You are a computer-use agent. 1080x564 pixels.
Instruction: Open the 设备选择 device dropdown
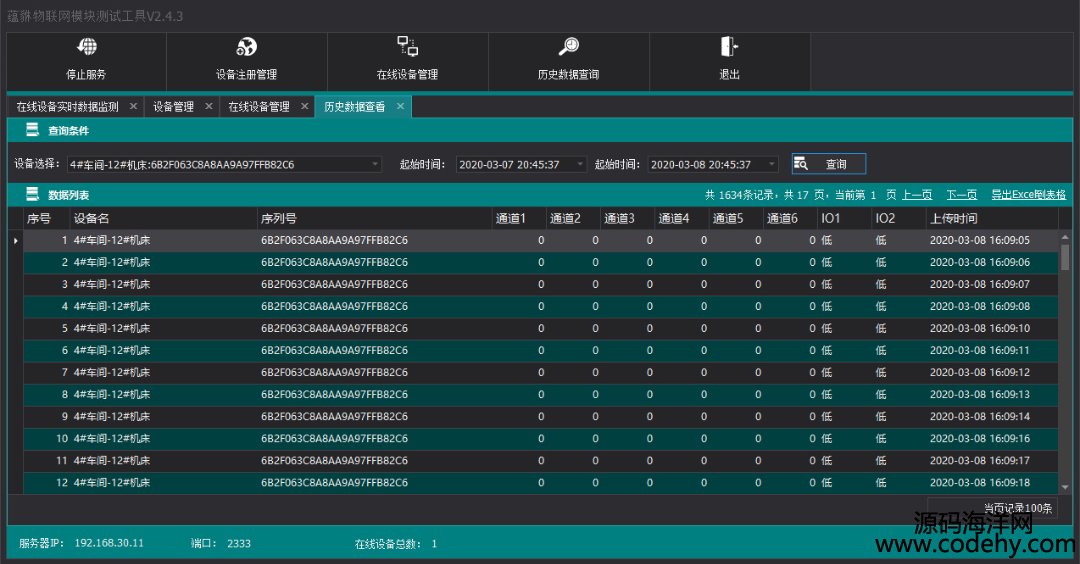coord(375,165)
